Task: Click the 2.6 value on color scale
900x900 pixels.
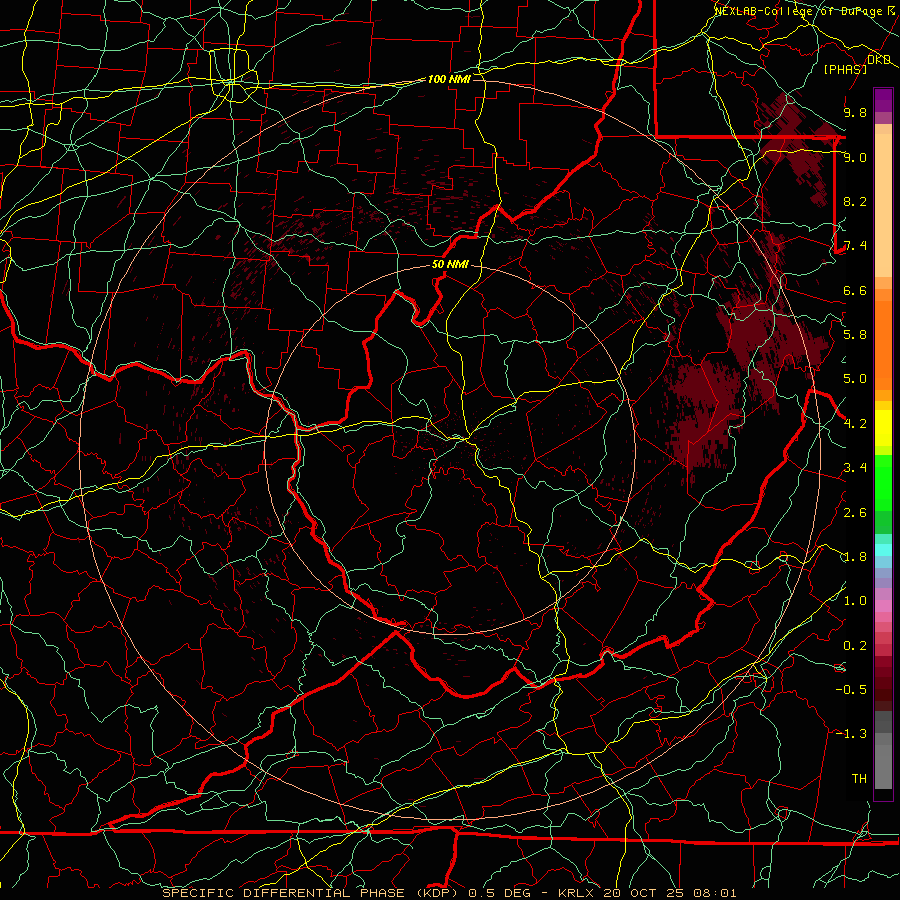Action: tap(855, 513)
